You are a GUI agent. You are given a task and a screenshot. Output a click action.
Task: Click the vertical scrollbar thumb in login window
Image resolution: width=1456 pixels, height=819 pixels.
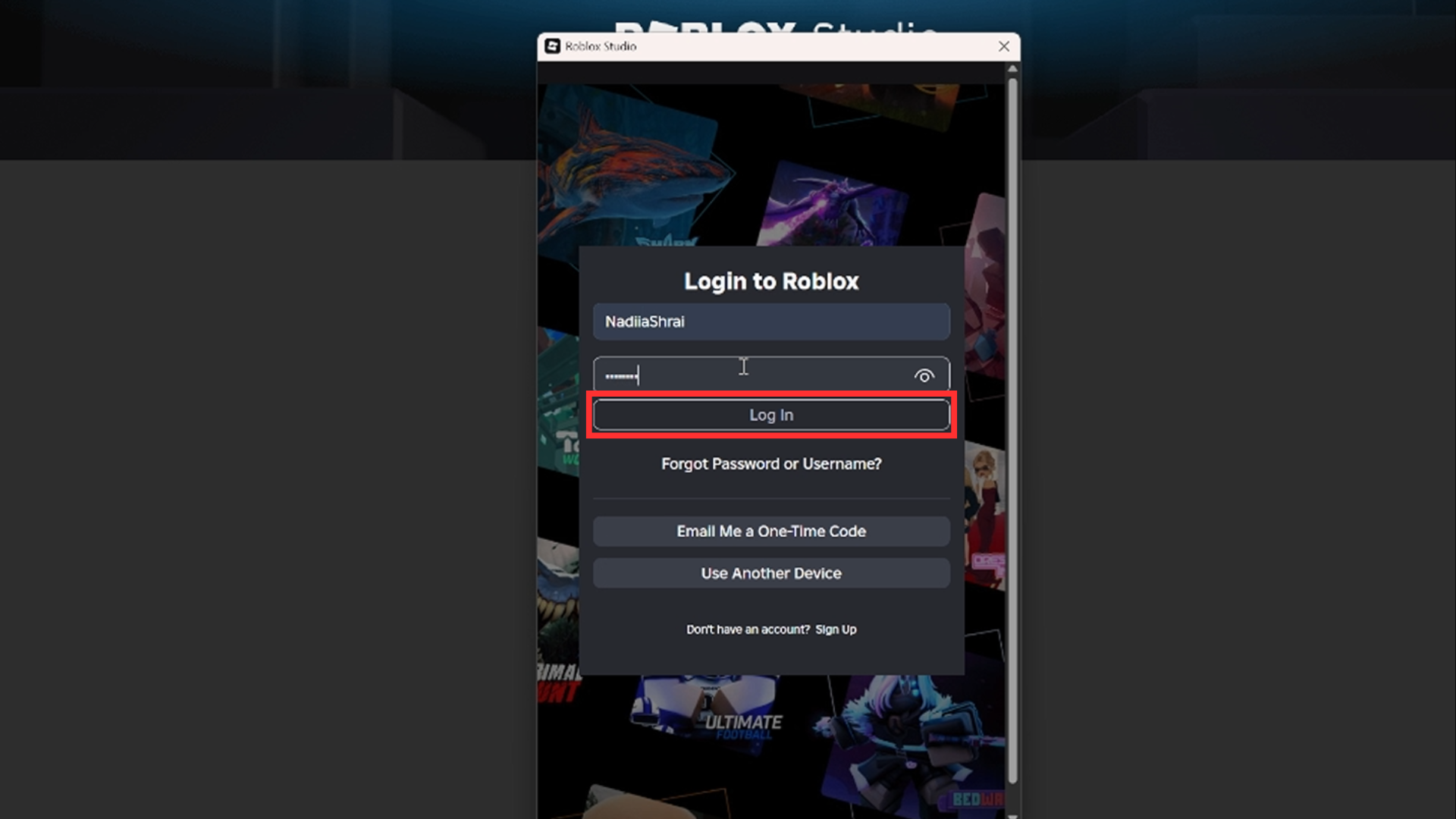coord(1012,431)
